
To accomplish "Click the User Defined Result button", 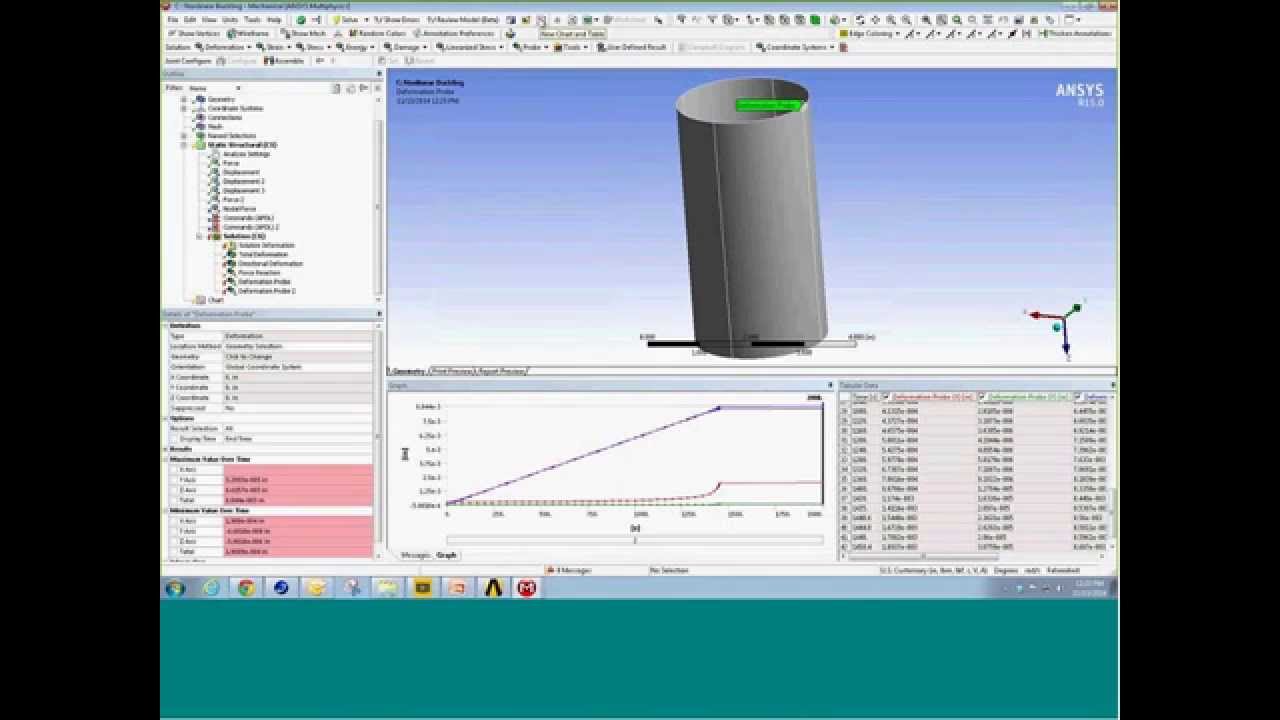I will point(632,47).
